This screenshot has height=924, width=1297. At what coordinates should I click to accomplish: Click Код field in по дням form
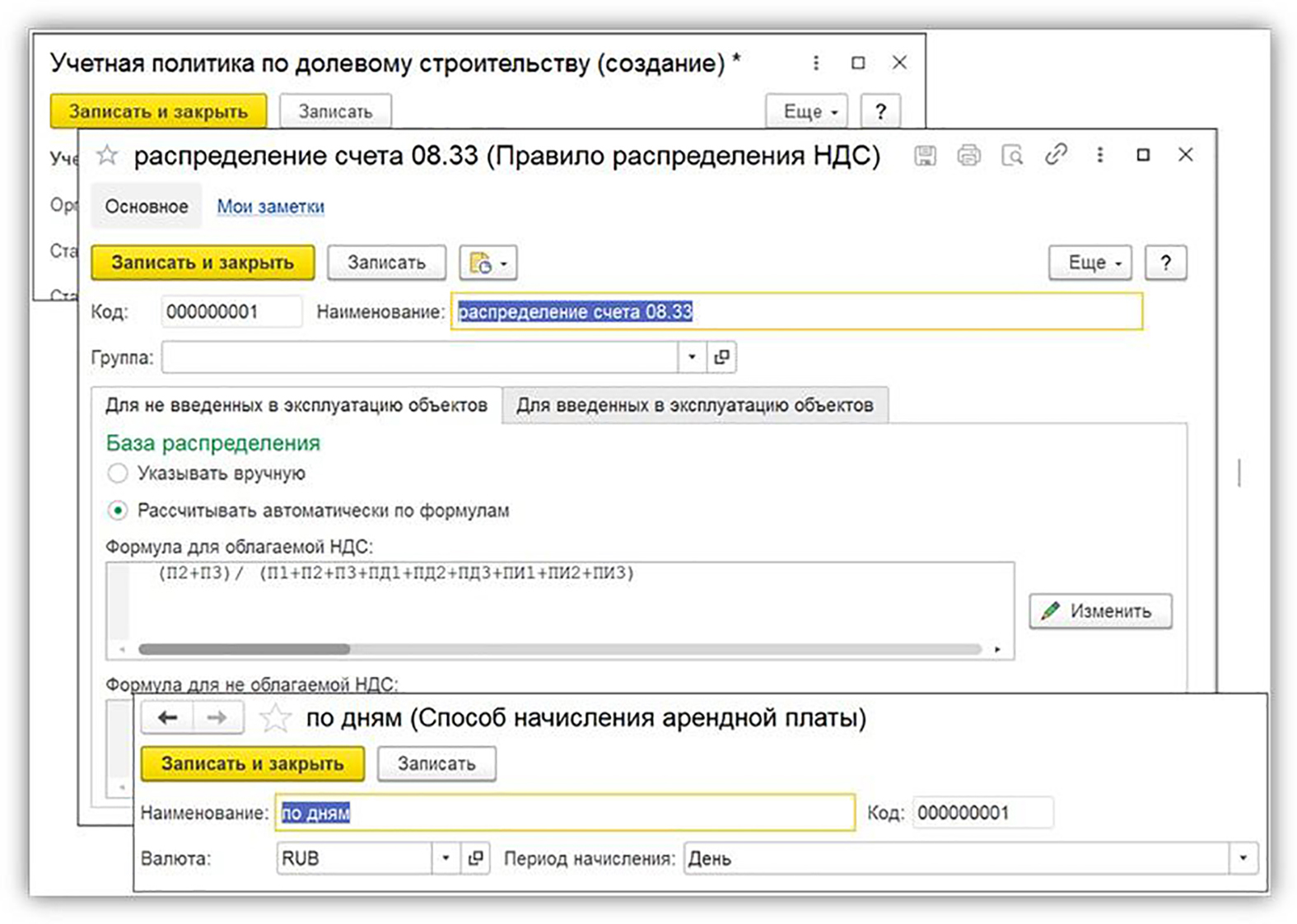983,813
